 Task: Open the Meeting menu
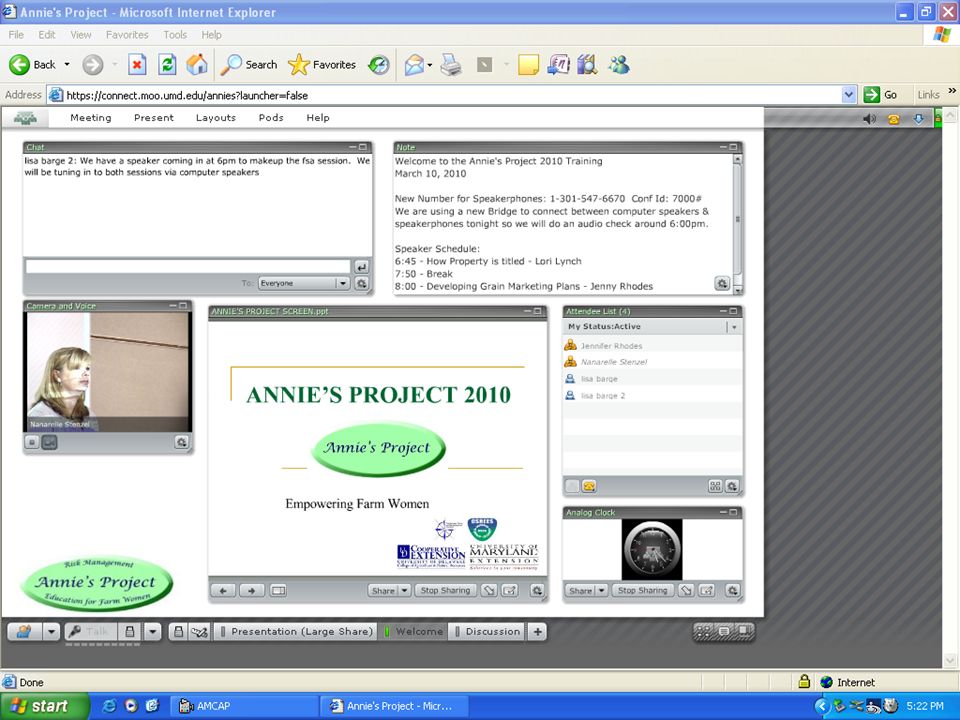(91, 118)
